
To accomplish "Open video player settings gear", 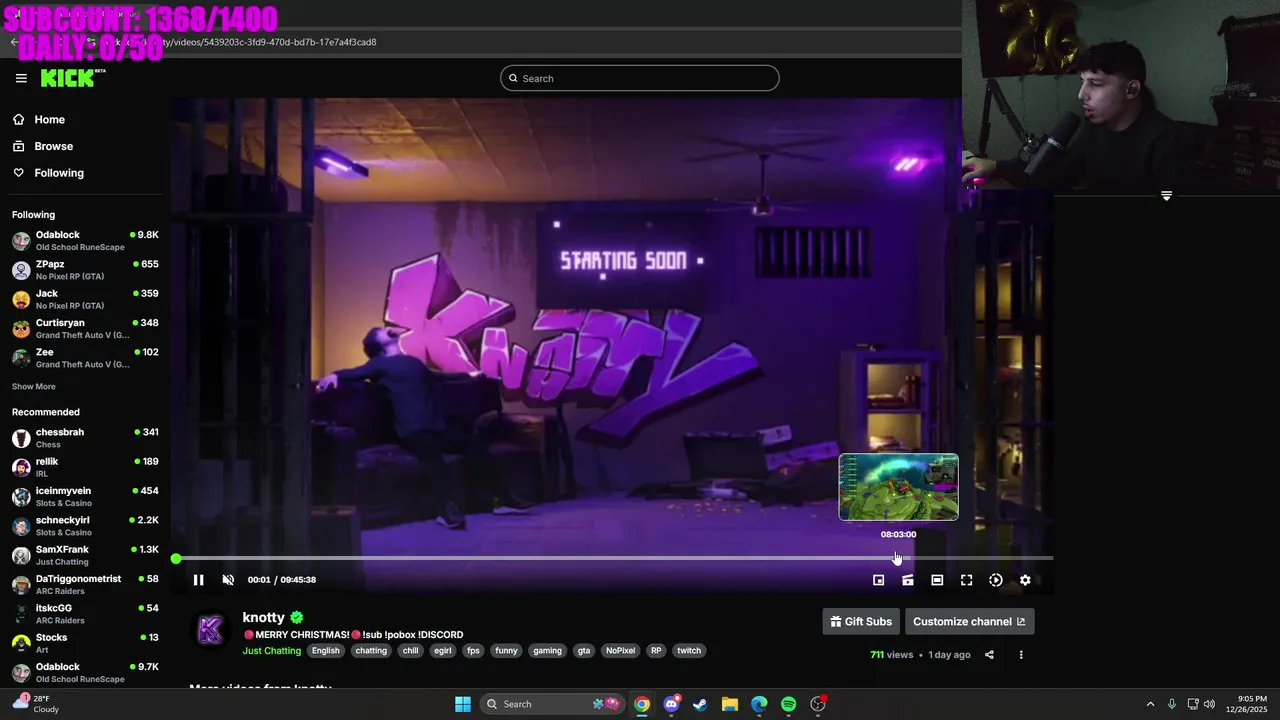I will (x=1025, y=580).
